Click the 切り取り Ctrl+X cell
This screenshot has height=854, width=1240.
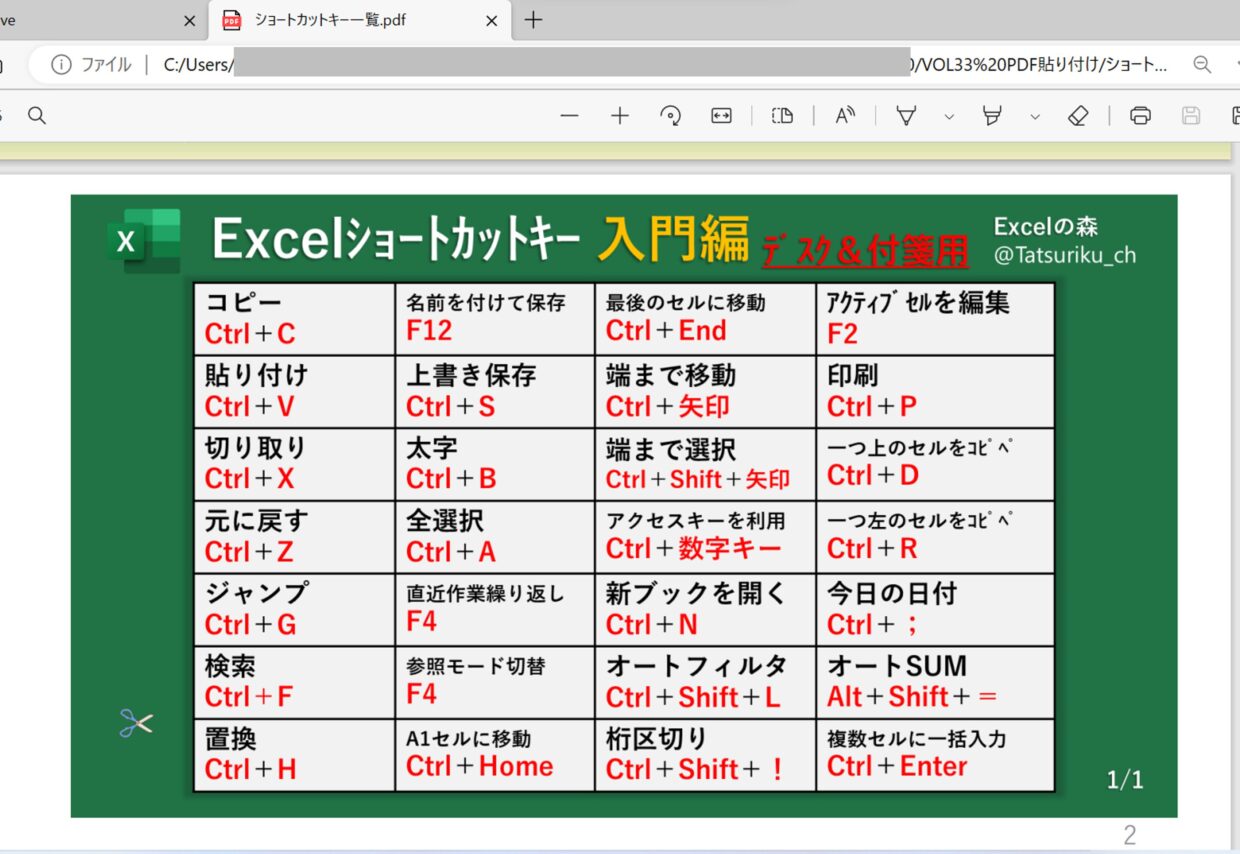point(295,464)
